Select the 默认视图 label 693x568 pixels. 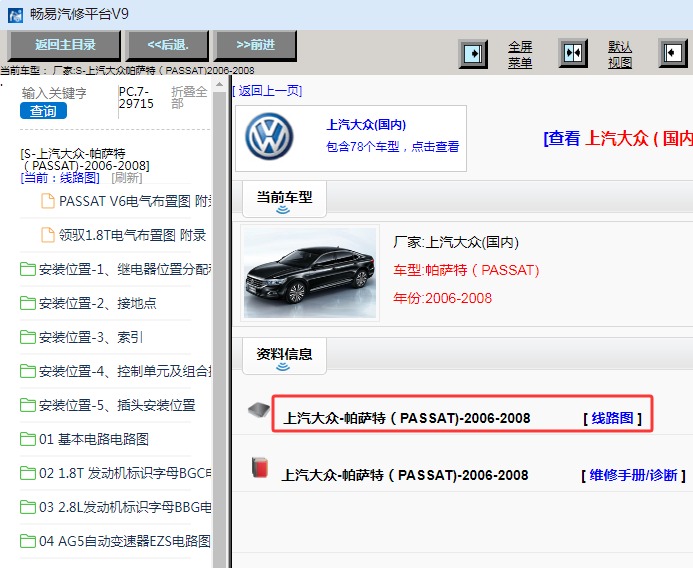620,54
